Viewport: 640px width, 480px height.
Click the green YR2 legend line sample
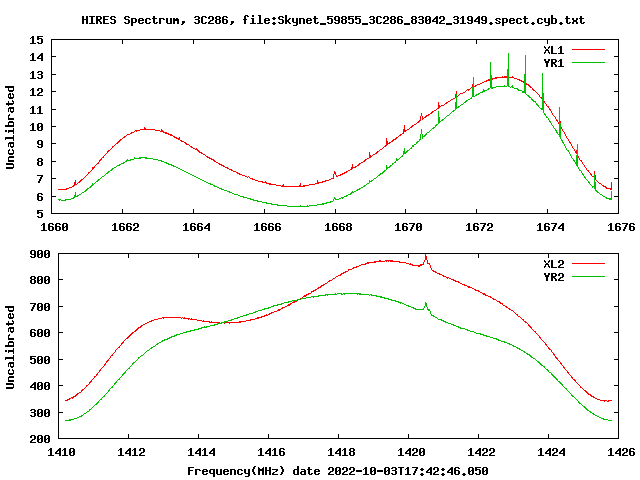tap(588, 276)
